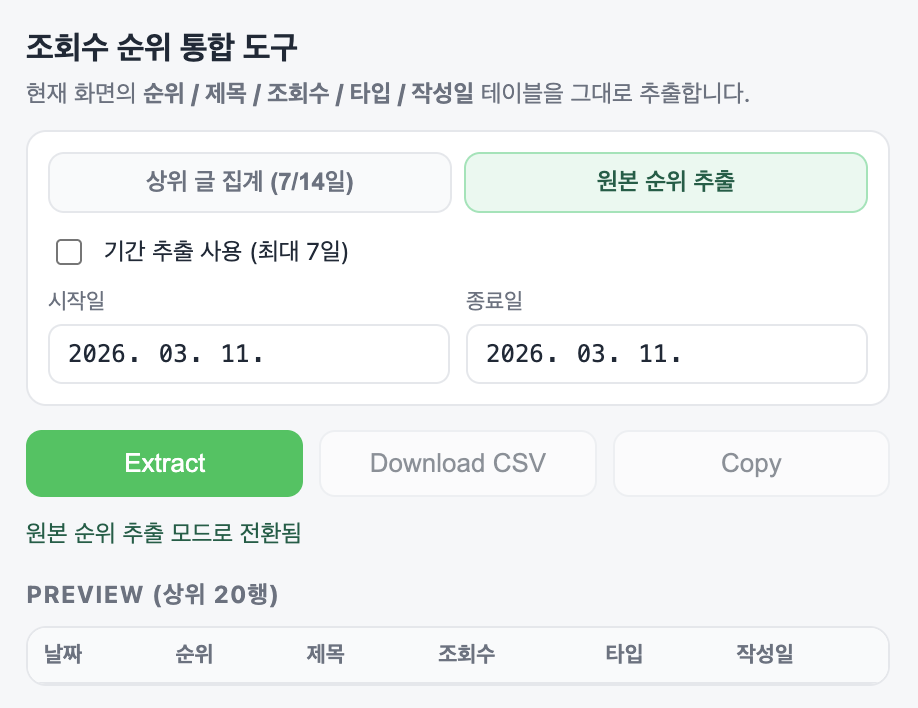
Task: Click the Copy button
Action: click(x=750, y=463)
